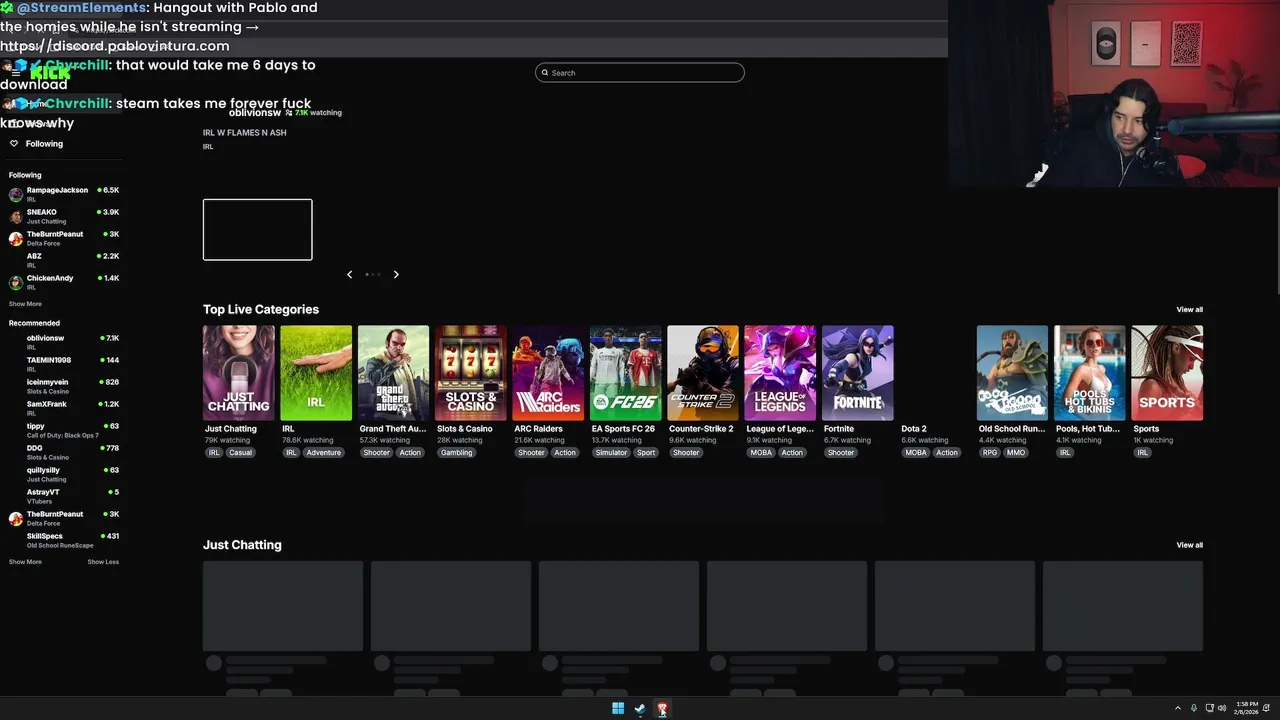This screenshot has height=720, width=1280.
Task: View all Just Chatting streams
Action: coord(1190,545)
